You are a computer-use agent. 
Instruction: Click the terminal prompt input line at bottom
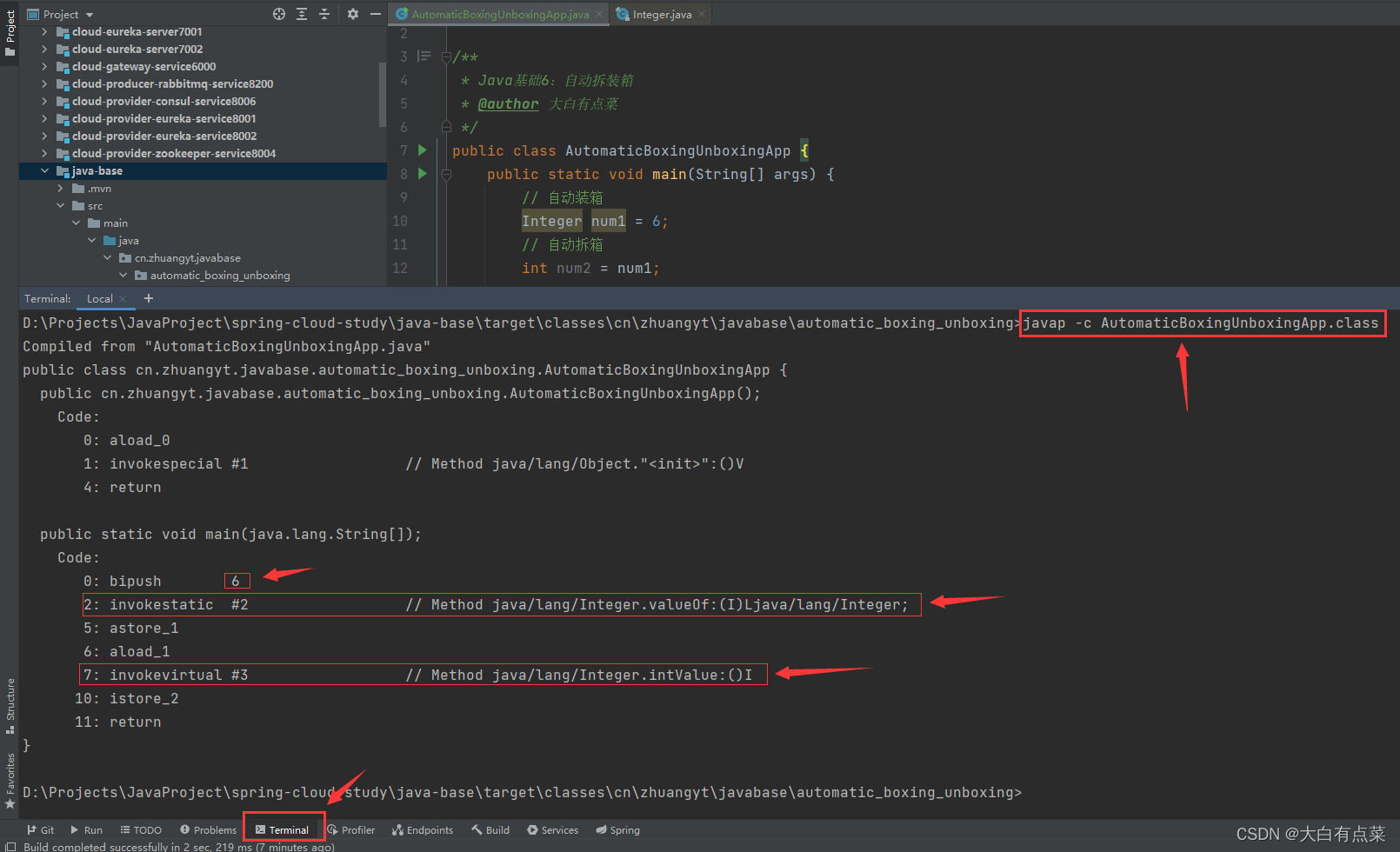(522, 792)
